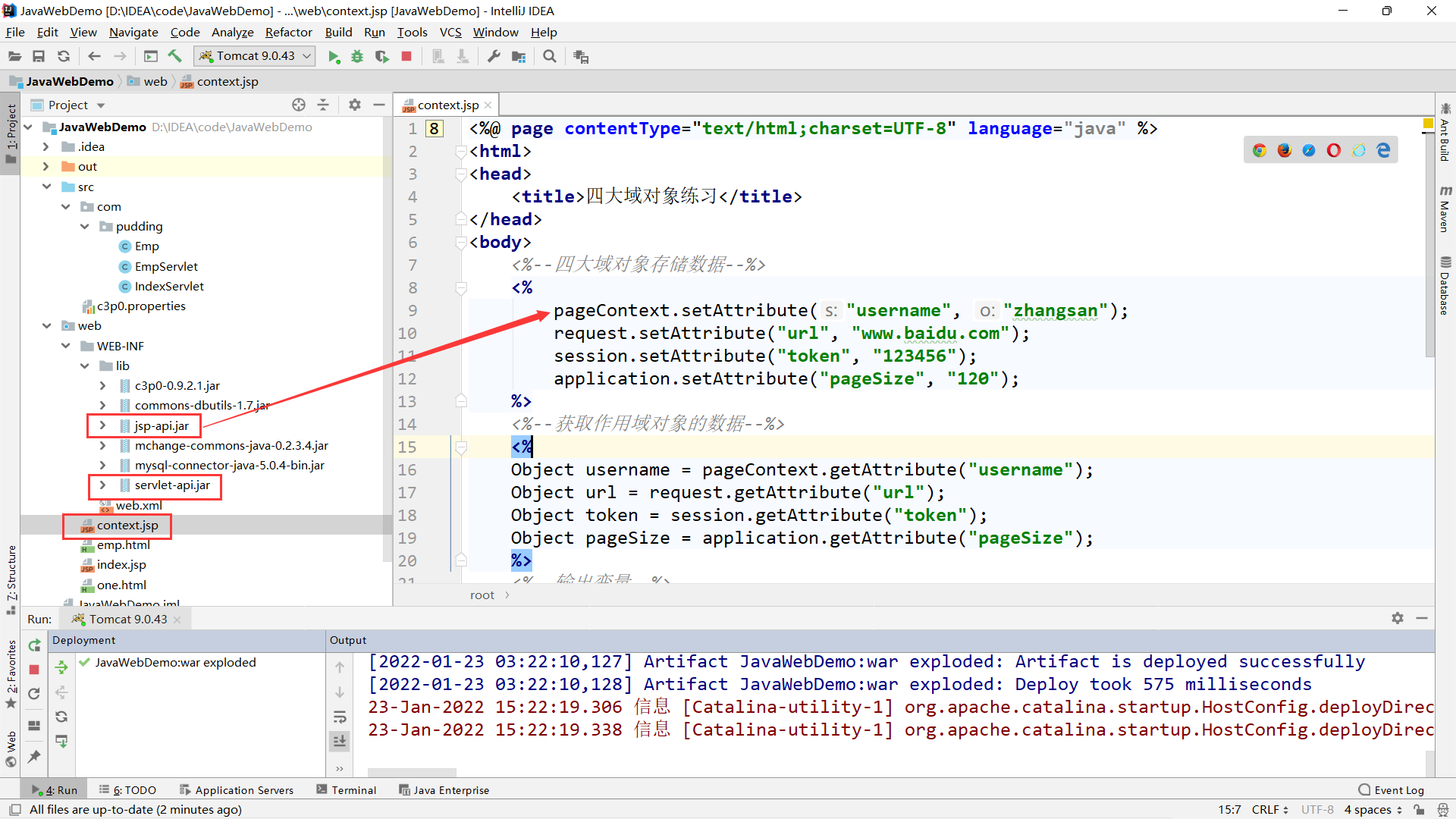The image size is (1456, 819).
Task: Close the context.jsp editor tab
Action: (488, 105)
